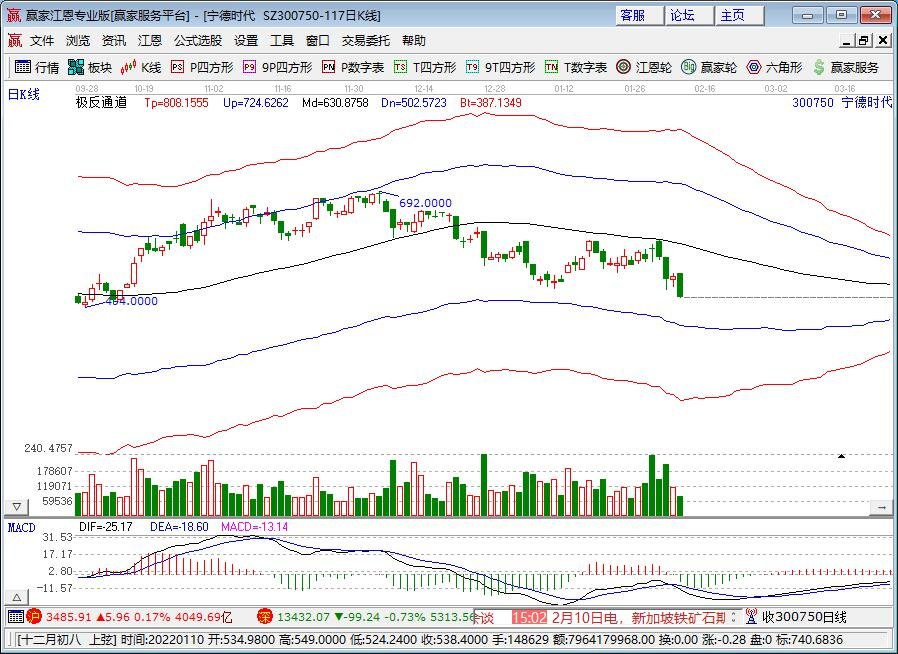The width and height of the screenshot is (898, 654).
Task: Open the 文件 menu
Action: click(x=42, y=41)
